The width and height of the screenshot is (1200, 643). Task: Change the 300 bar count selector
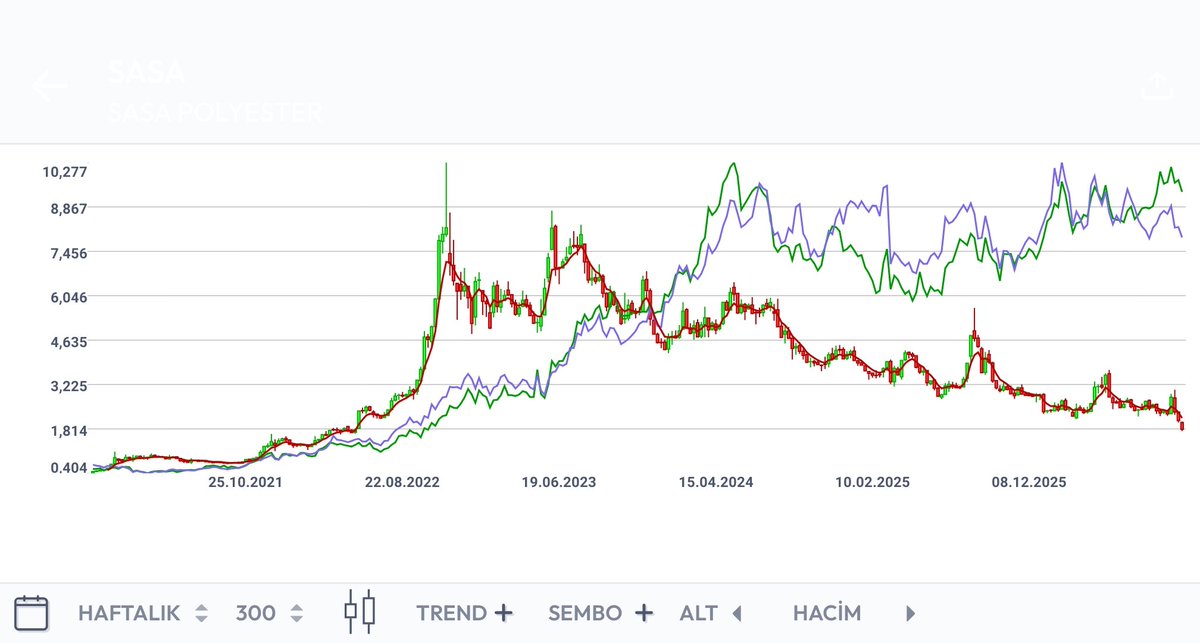[x=269, y=613]
